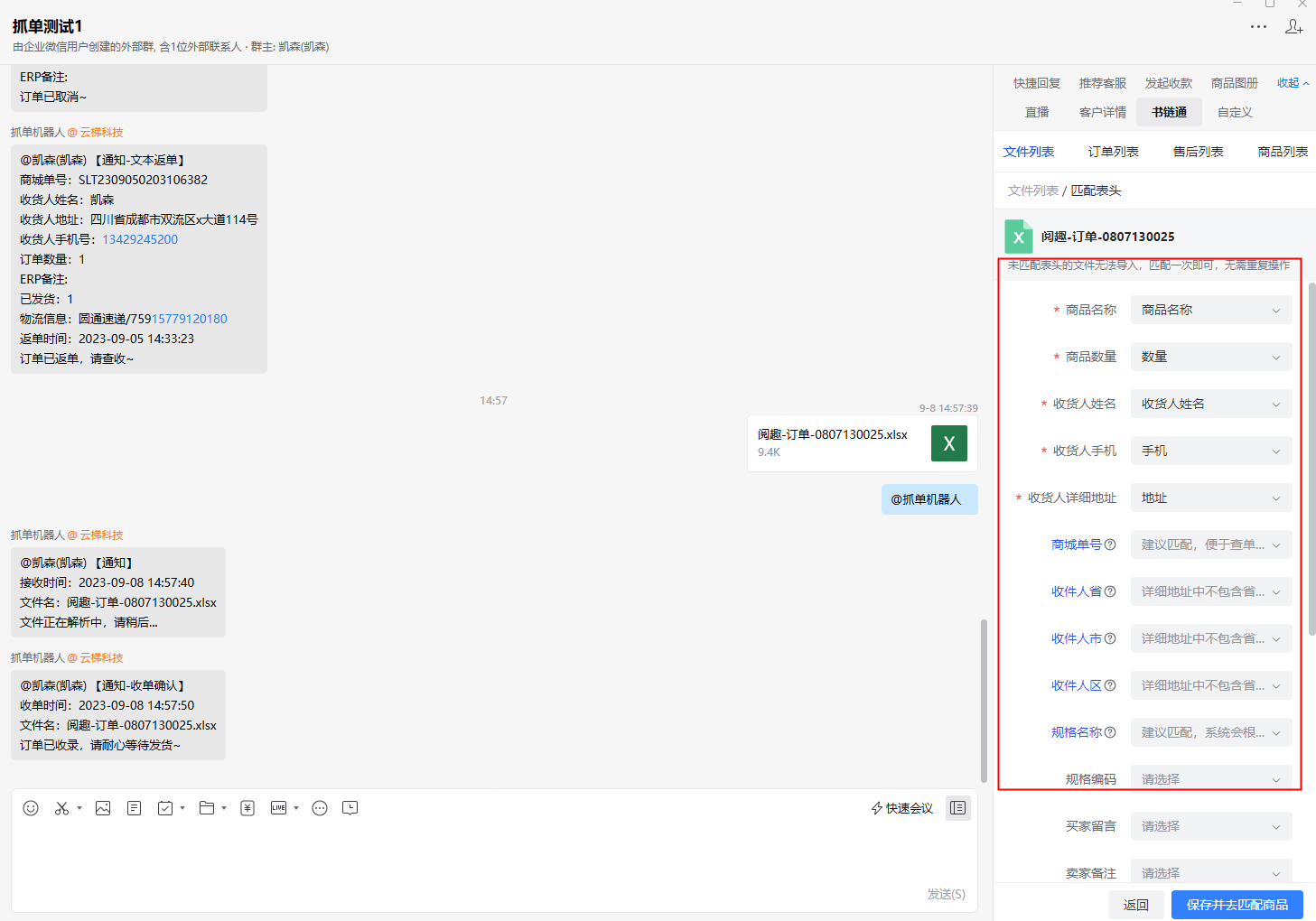Image resolution: width=1316 pixels, height=921 pixels.
Task: Open 售后列表 sub-tab
Action: coord(1199,152)
